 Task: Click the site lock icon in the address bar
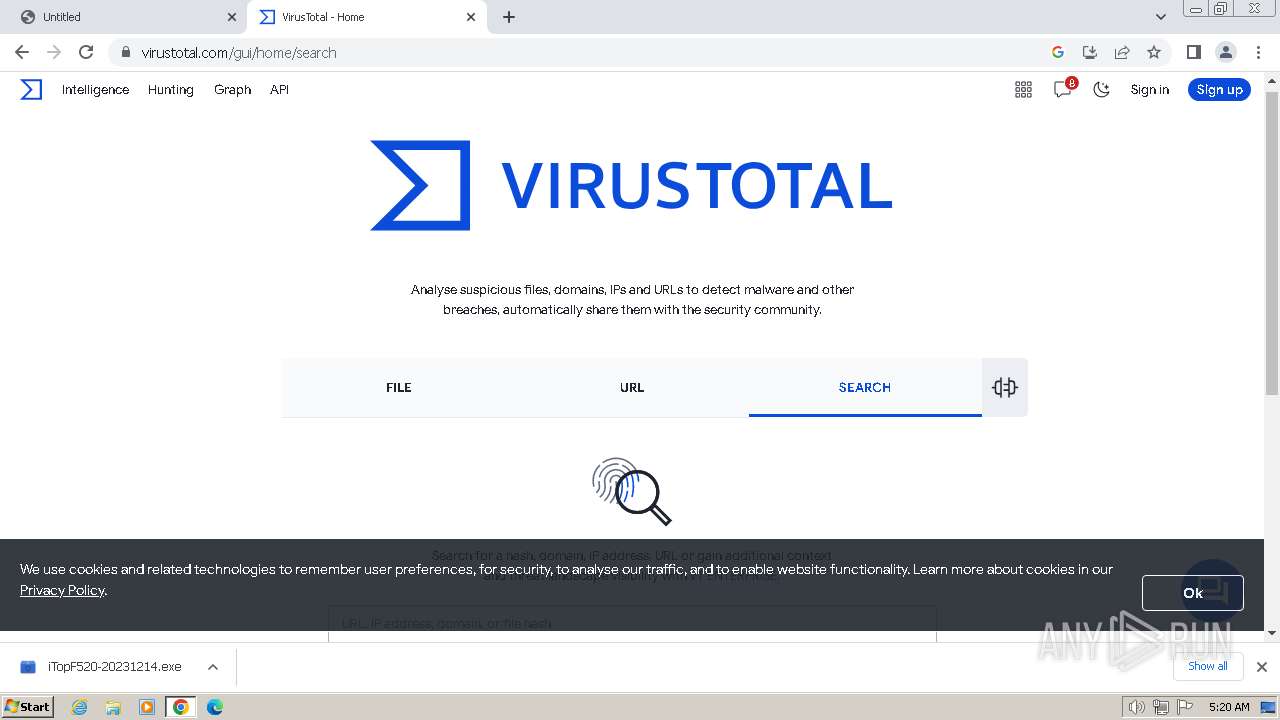tap(126, 52)
